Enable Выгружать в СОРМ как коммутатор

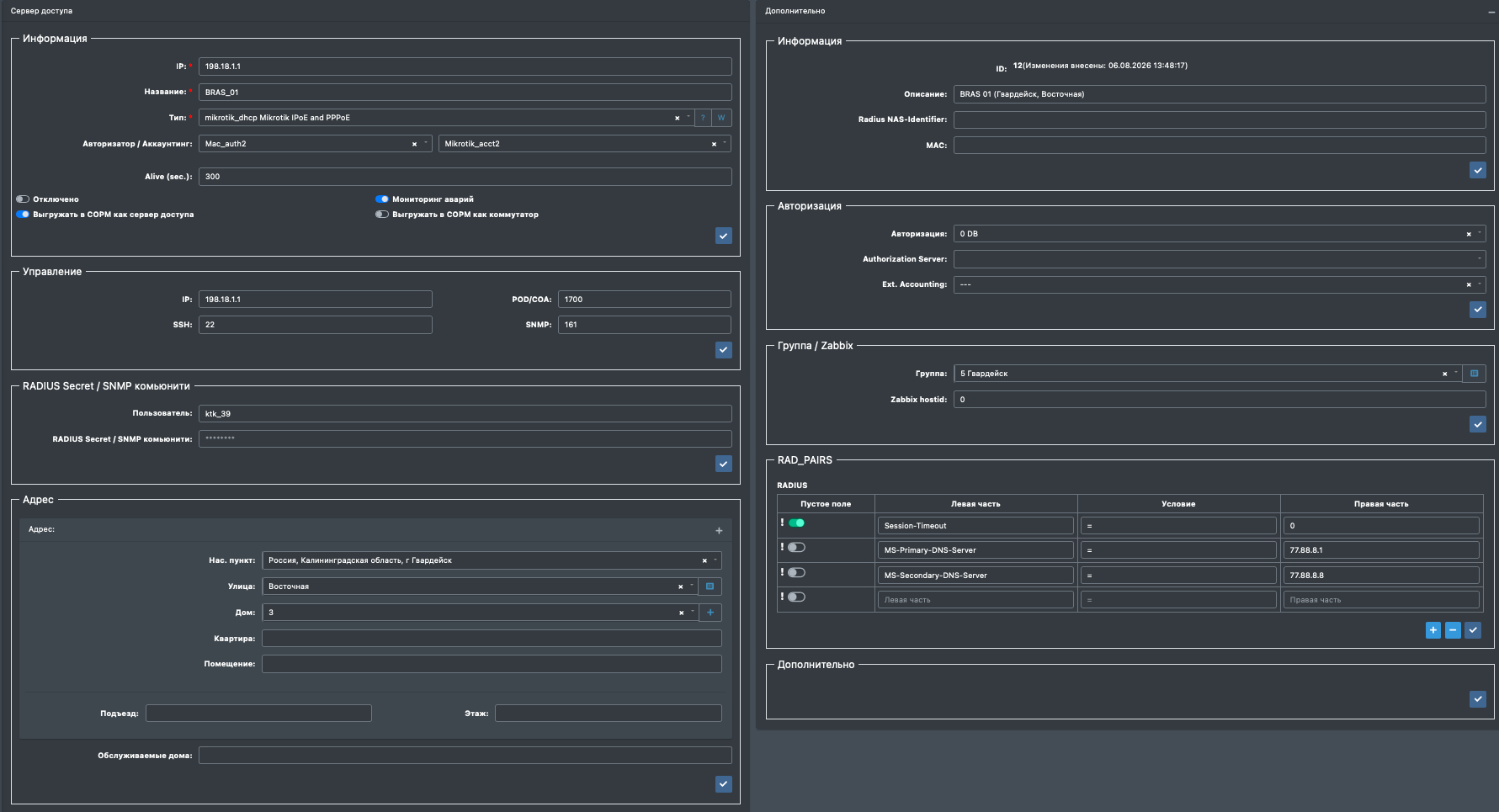click(382, 215)
